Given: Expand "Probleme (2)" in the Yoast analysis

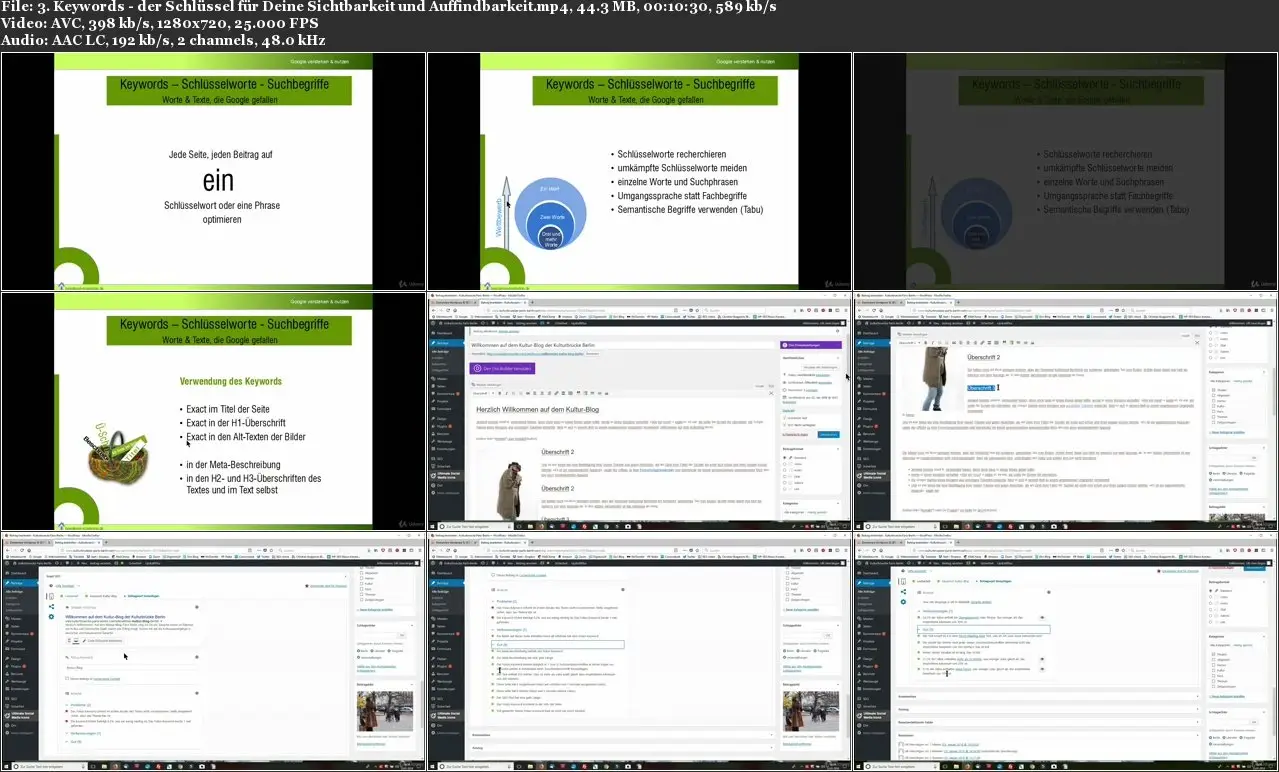Looking at the screenshot, I should click(78, 704).
